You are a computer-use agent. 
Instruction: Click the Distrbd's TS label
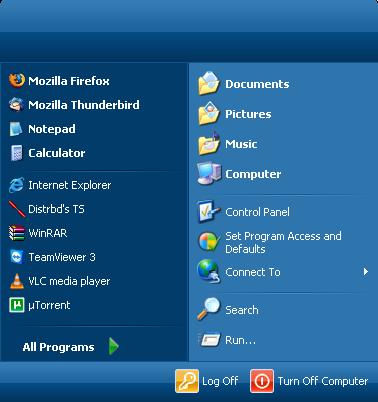(56, 209)
